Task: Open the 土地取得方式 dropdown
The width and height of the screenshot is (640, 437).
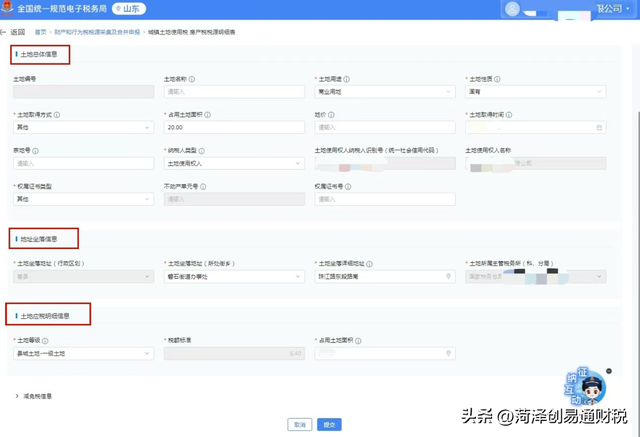Action: click(83, 127)
